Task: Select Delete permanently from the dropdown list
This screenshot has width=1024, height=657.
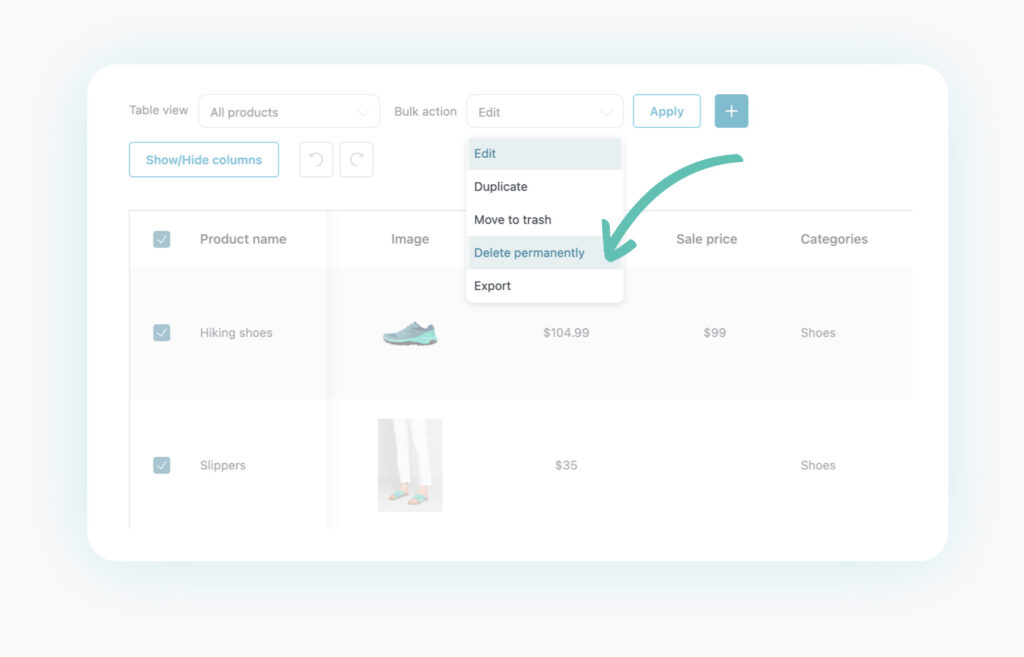Action: [x=529, y=252]
